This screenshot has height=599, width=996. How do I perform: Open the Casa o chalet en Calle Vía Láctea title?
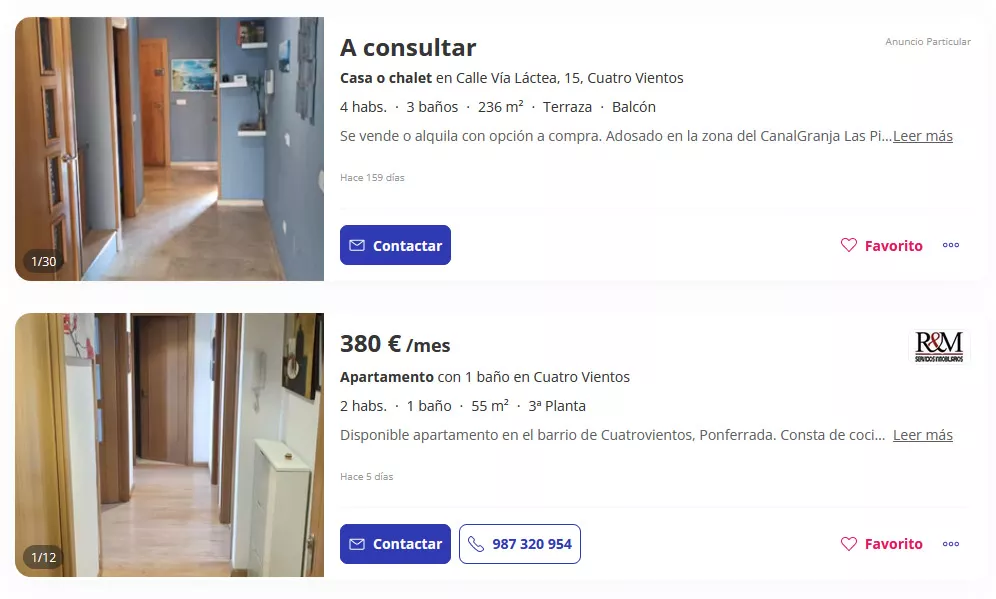pyautogui.click(x=511, y=78)
